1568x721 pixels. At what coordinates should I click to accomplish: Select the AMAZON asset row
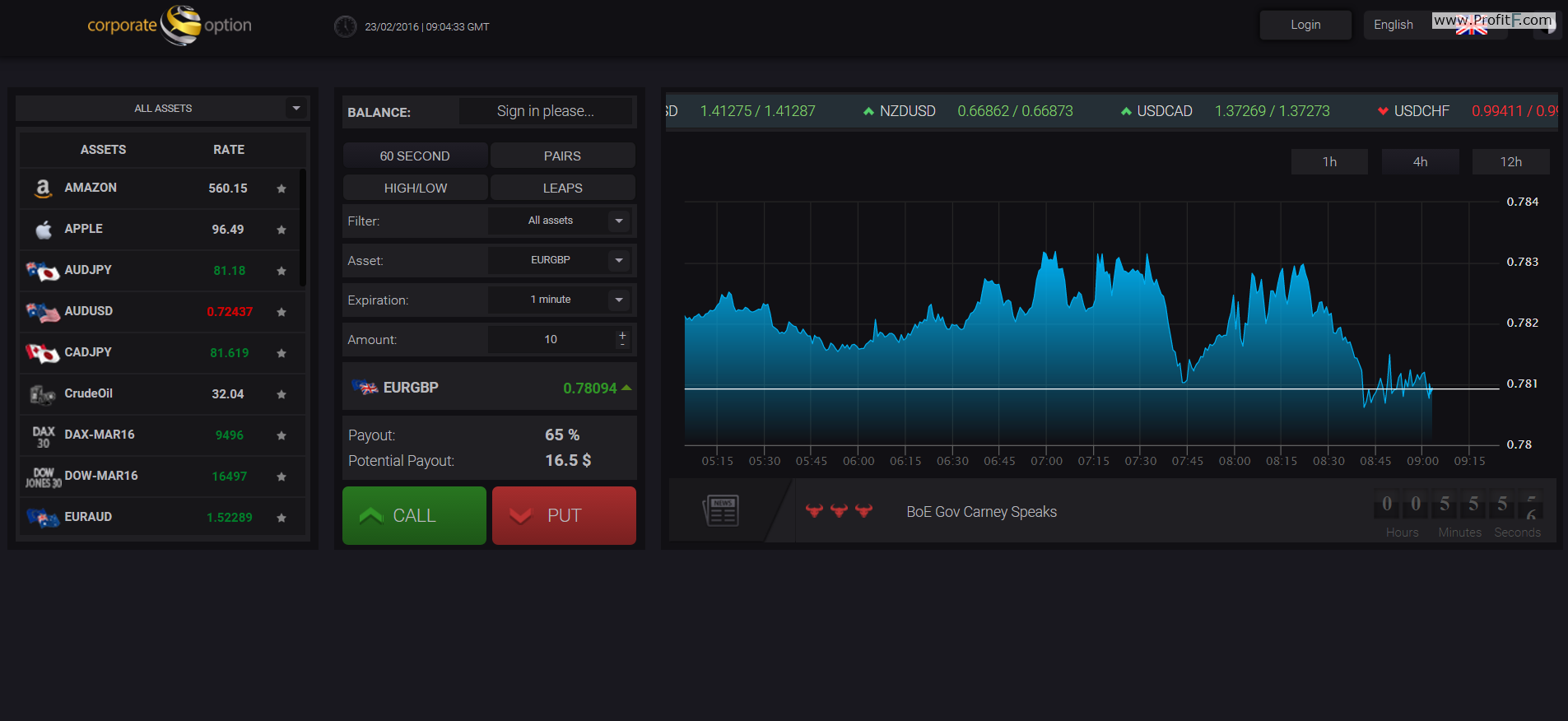pyautogui.click(x=161, y=188)
